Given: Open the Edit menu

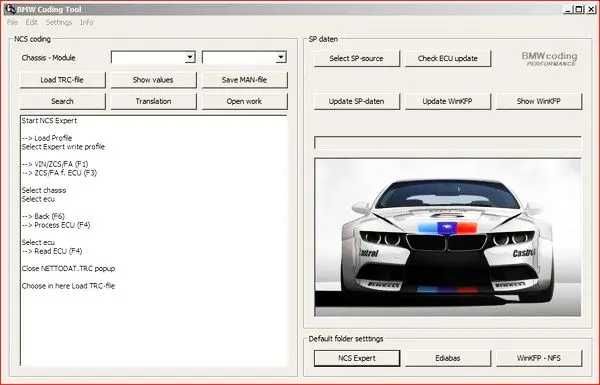Looking at the screenshot, I should (x=31, y=23).
